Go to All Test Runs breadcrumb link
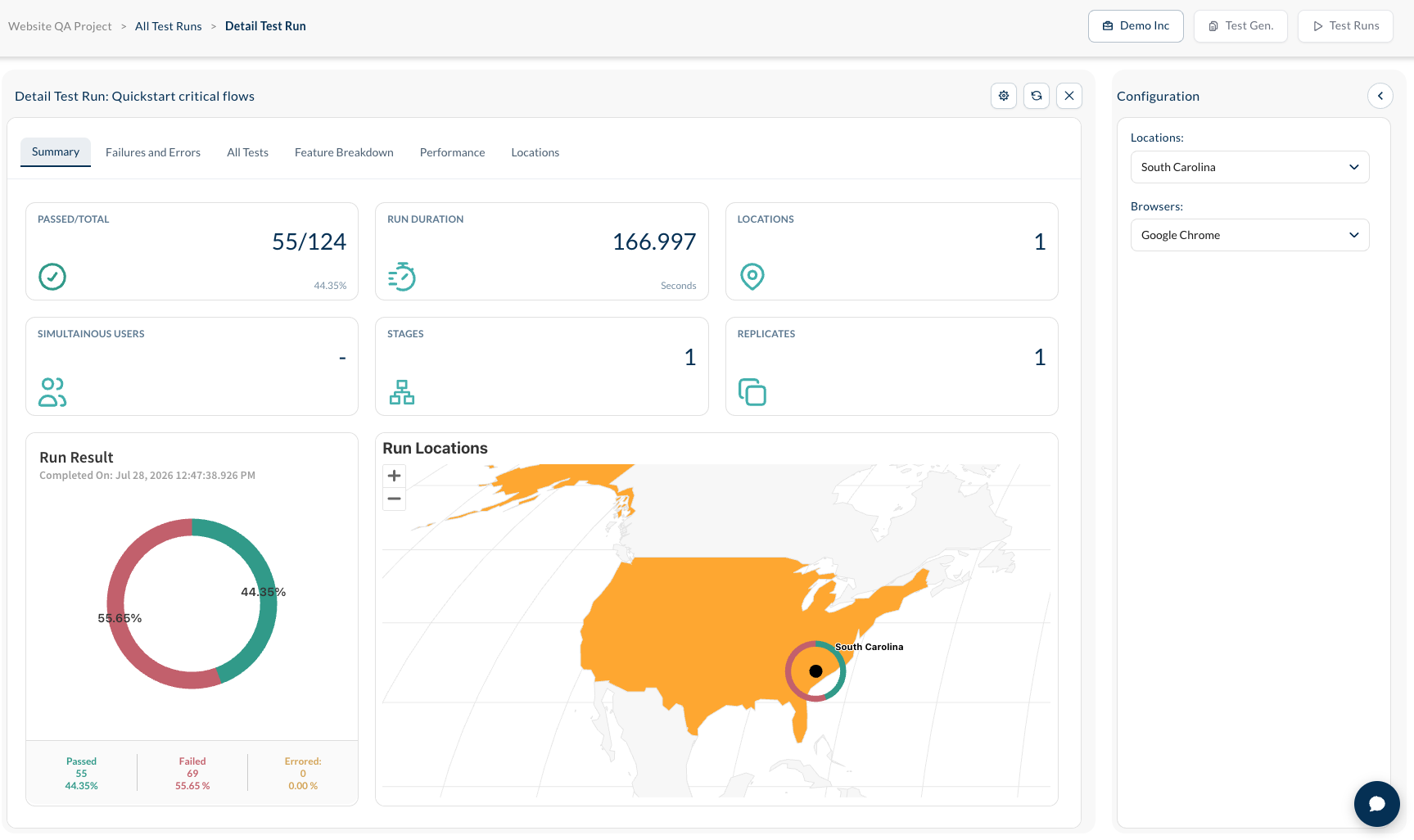The width and height of the screenshot is (1414, 840). click(x=168, y=26)
